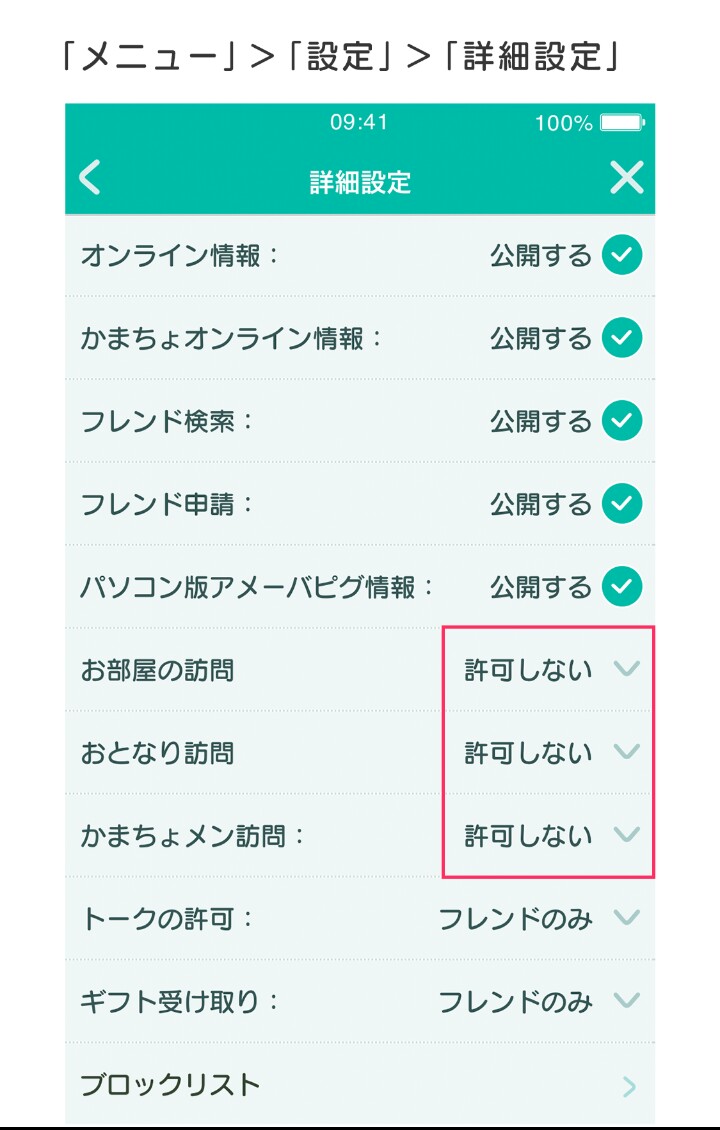Select the ブロックリスト menu row
720x1130 pixels.
click(x=360, y=1085)
